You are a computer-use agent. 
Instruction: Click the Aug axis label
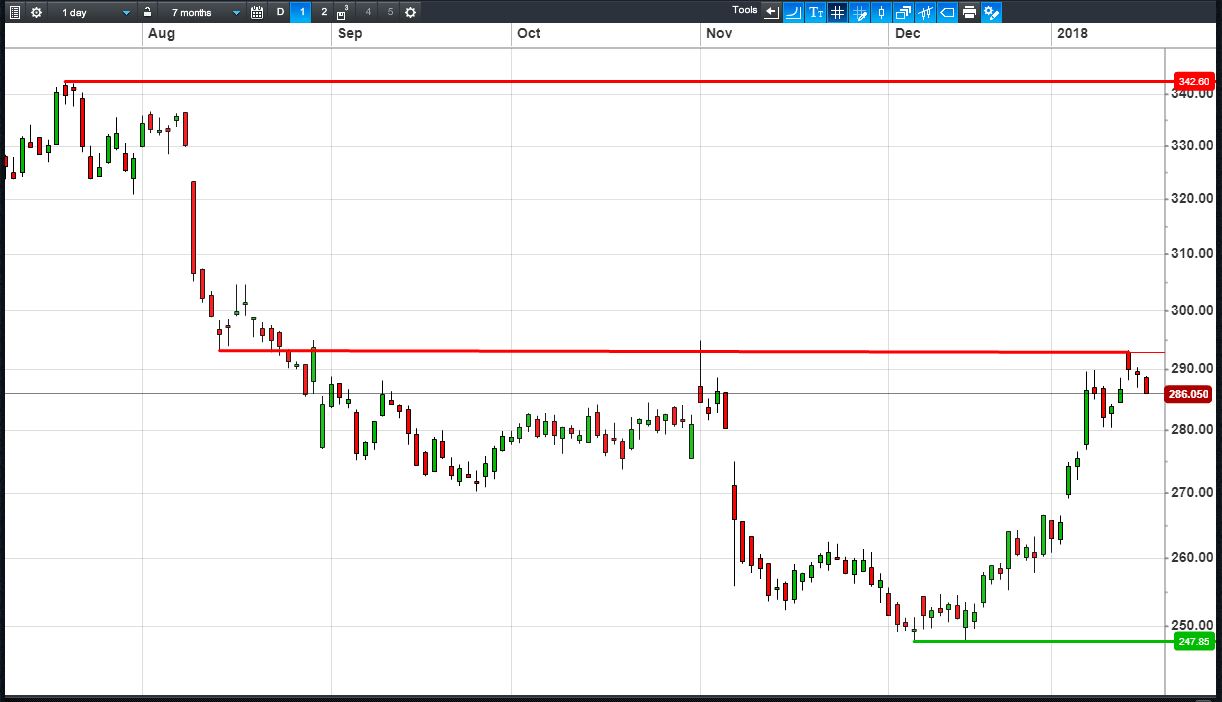click(160, 34)
